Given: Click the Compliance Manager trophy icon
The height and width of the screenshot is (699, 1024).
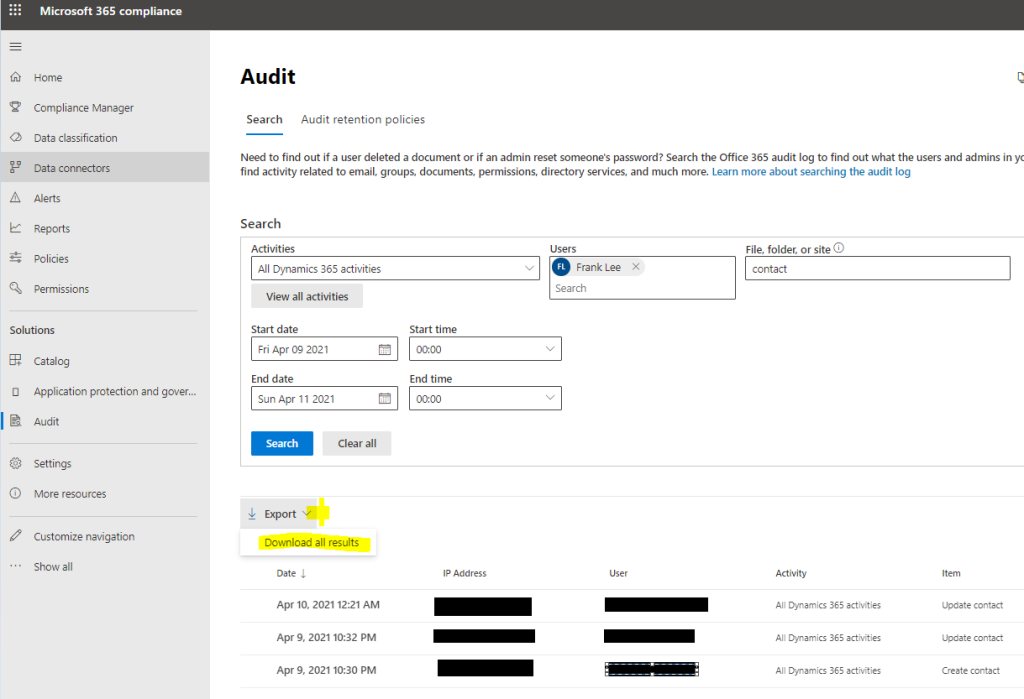Looking at the screenshot, I should 15,108.
